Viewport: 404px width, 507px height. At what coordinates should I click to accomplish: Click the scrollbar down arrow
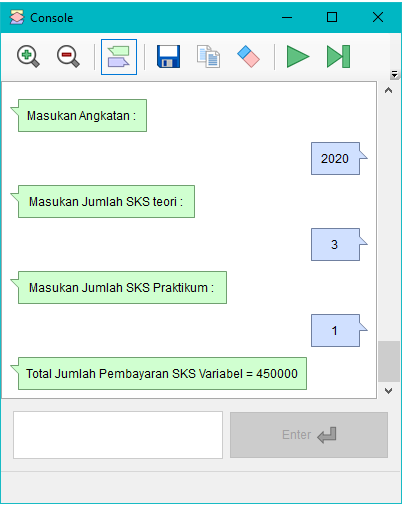coord(388,391)
